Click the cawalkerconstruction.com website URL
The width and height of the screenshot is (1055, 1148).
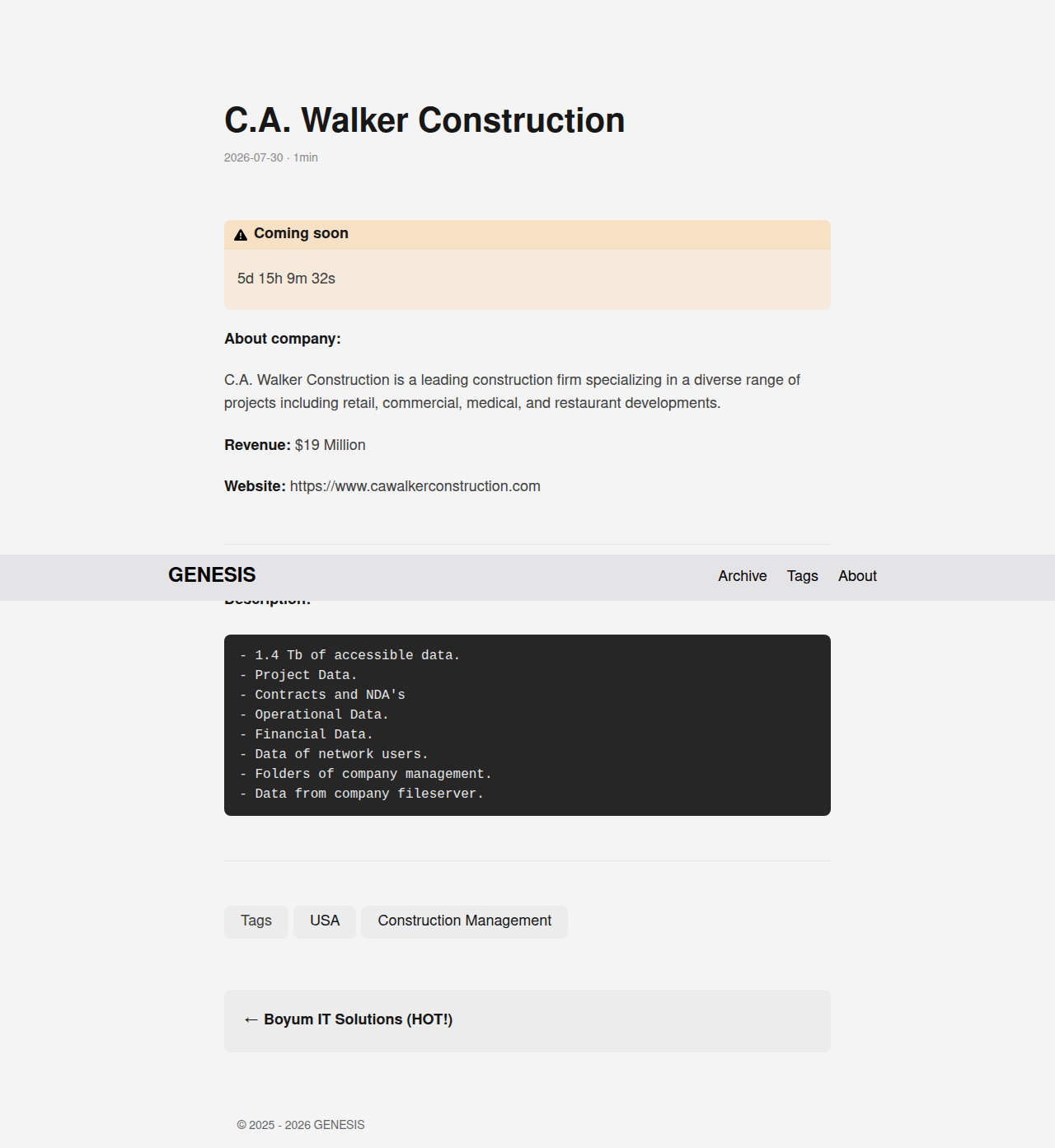point(415,486)
